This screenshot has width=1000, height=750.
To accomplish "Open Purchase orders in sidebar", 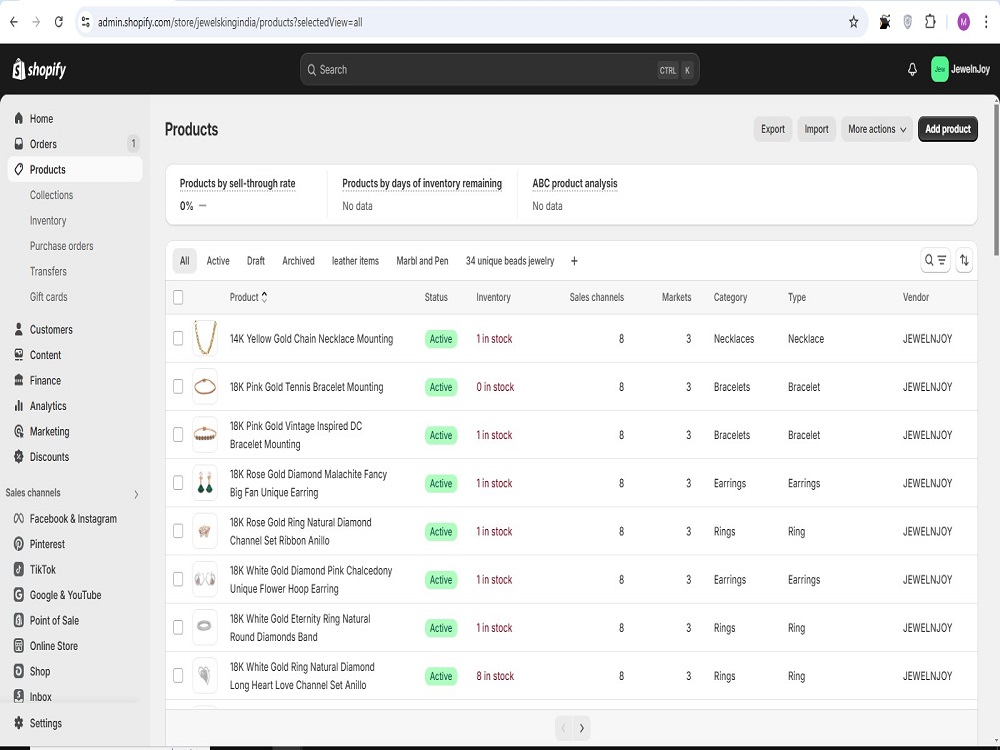I will pos(61,246).
